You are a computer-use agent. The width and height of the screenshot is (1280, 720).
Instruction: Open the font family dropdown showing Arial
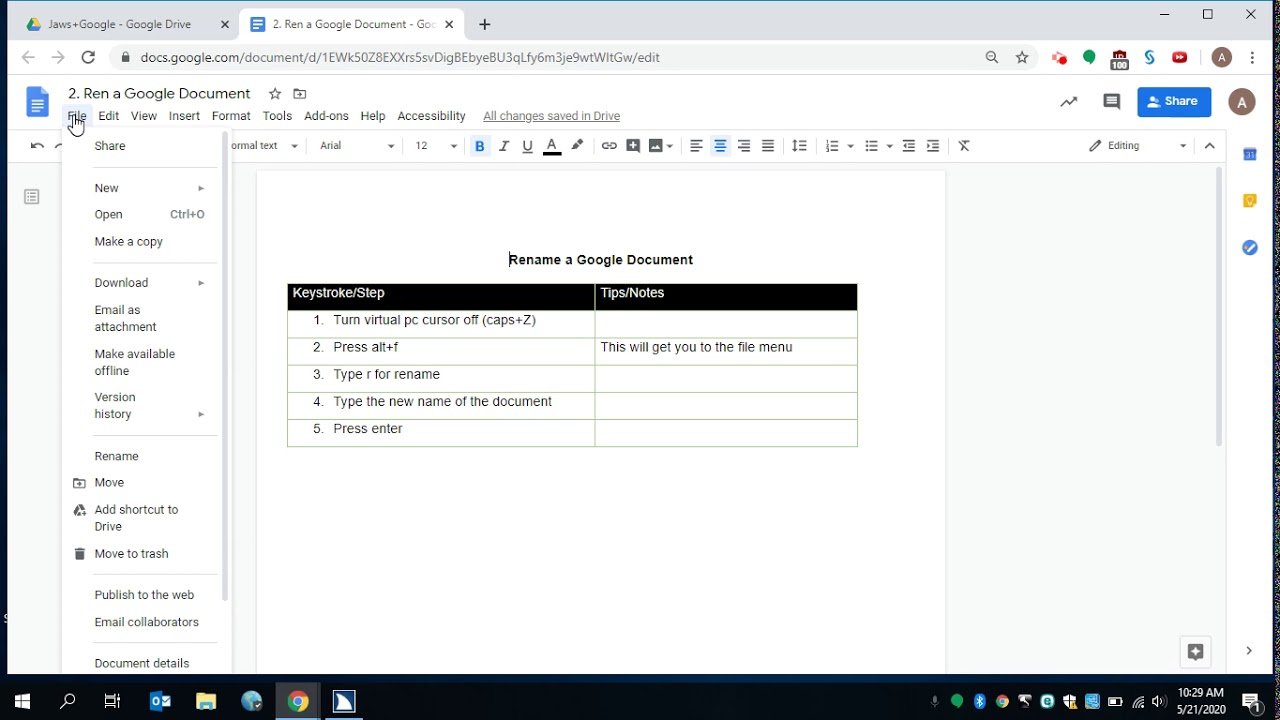tap(357, 146)
